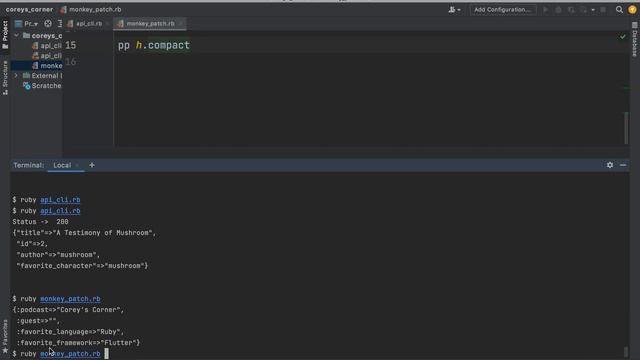Open Search Everywhere magnifier icon

coord(619,9)
